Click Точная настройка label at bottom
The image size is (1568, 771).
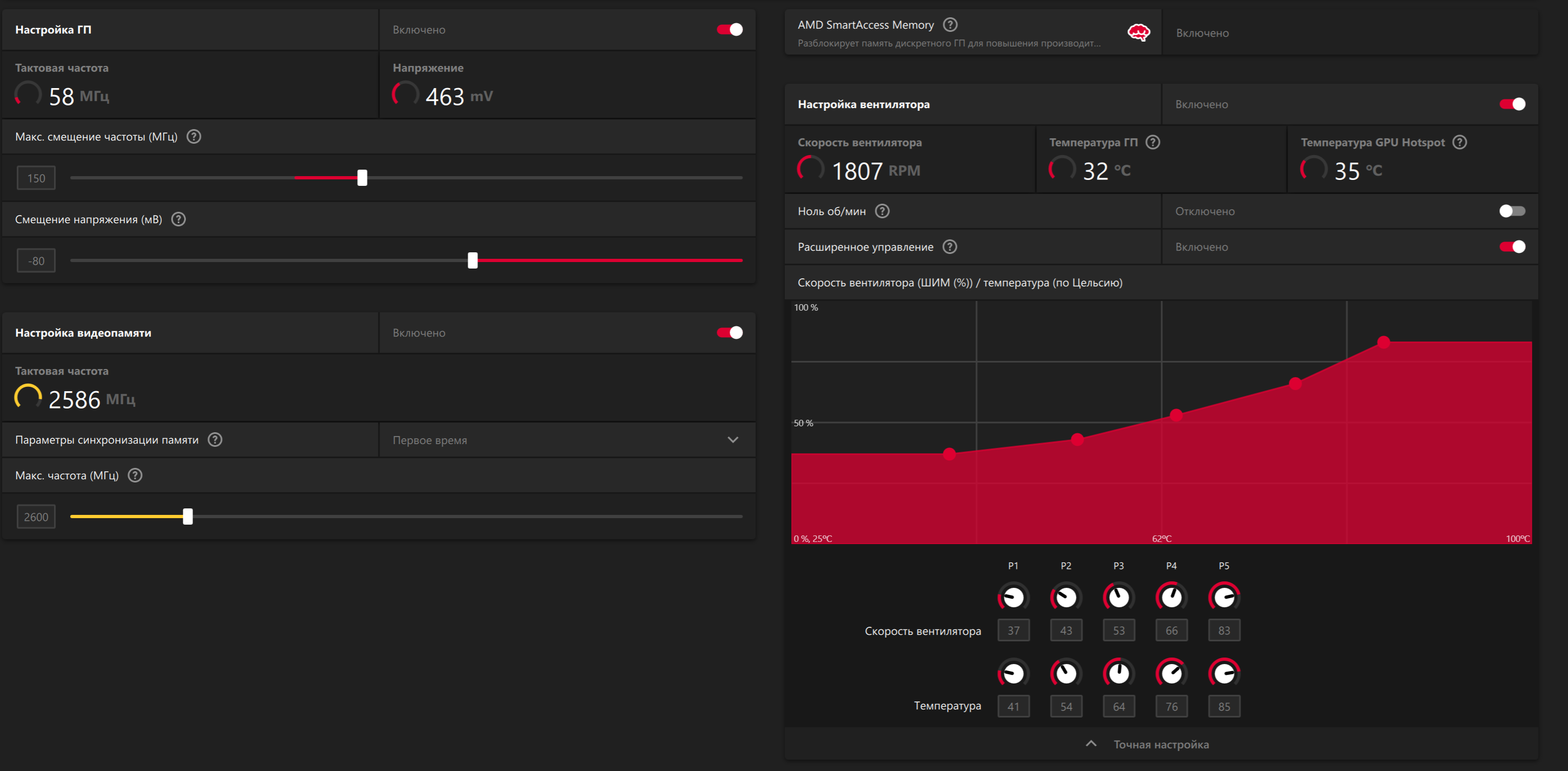pos(1161,744)
